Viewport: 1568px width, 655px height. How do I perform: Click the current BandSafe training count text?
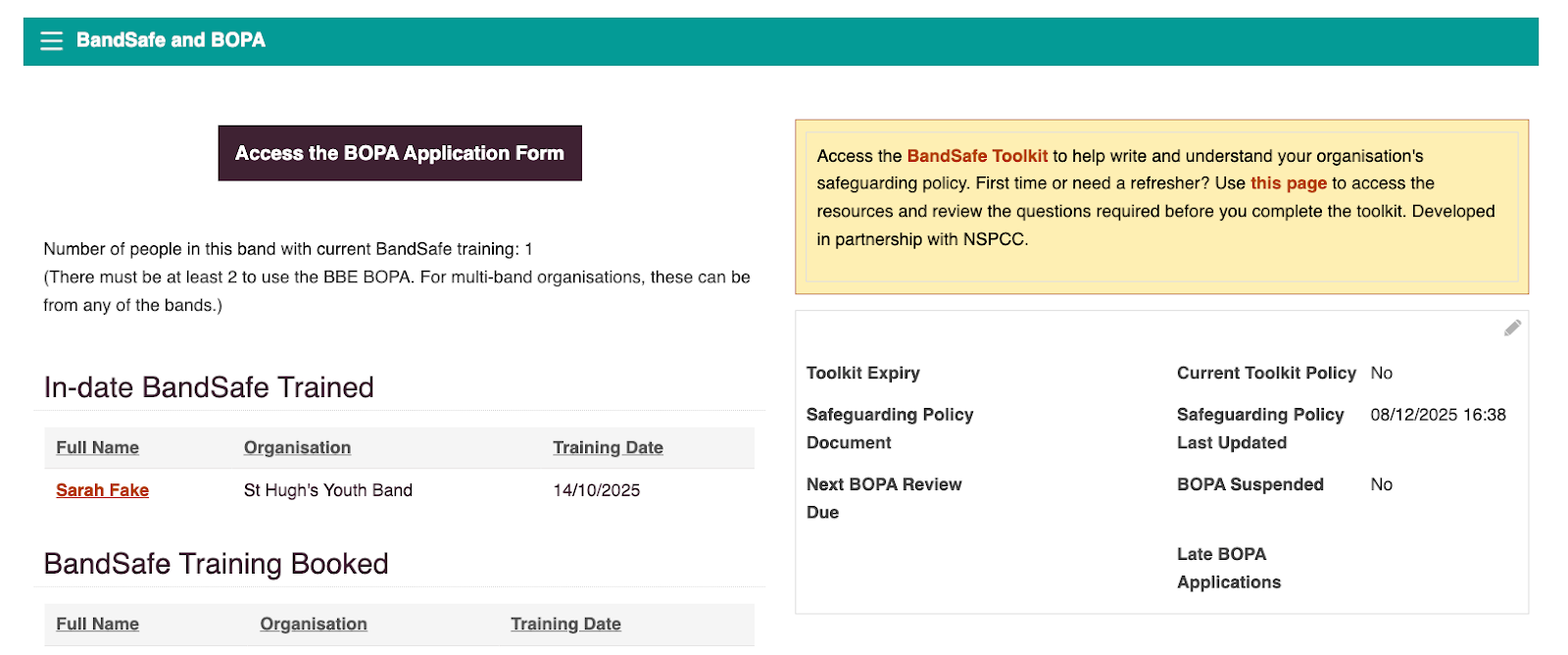pyautogui.click(x=288, y=249)
